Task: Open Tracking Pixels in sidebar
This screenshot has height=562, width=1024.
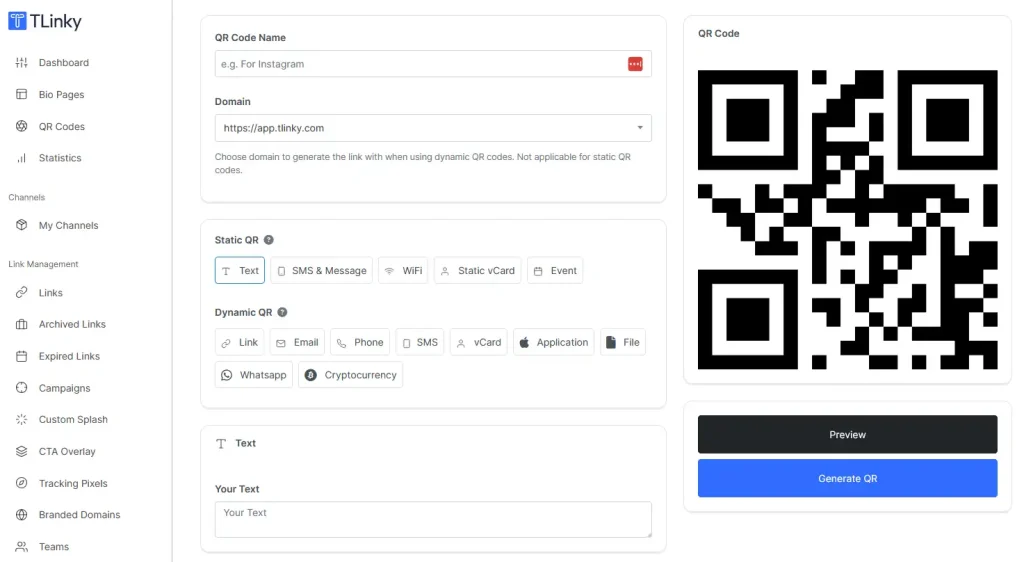Action: (72, 483)
